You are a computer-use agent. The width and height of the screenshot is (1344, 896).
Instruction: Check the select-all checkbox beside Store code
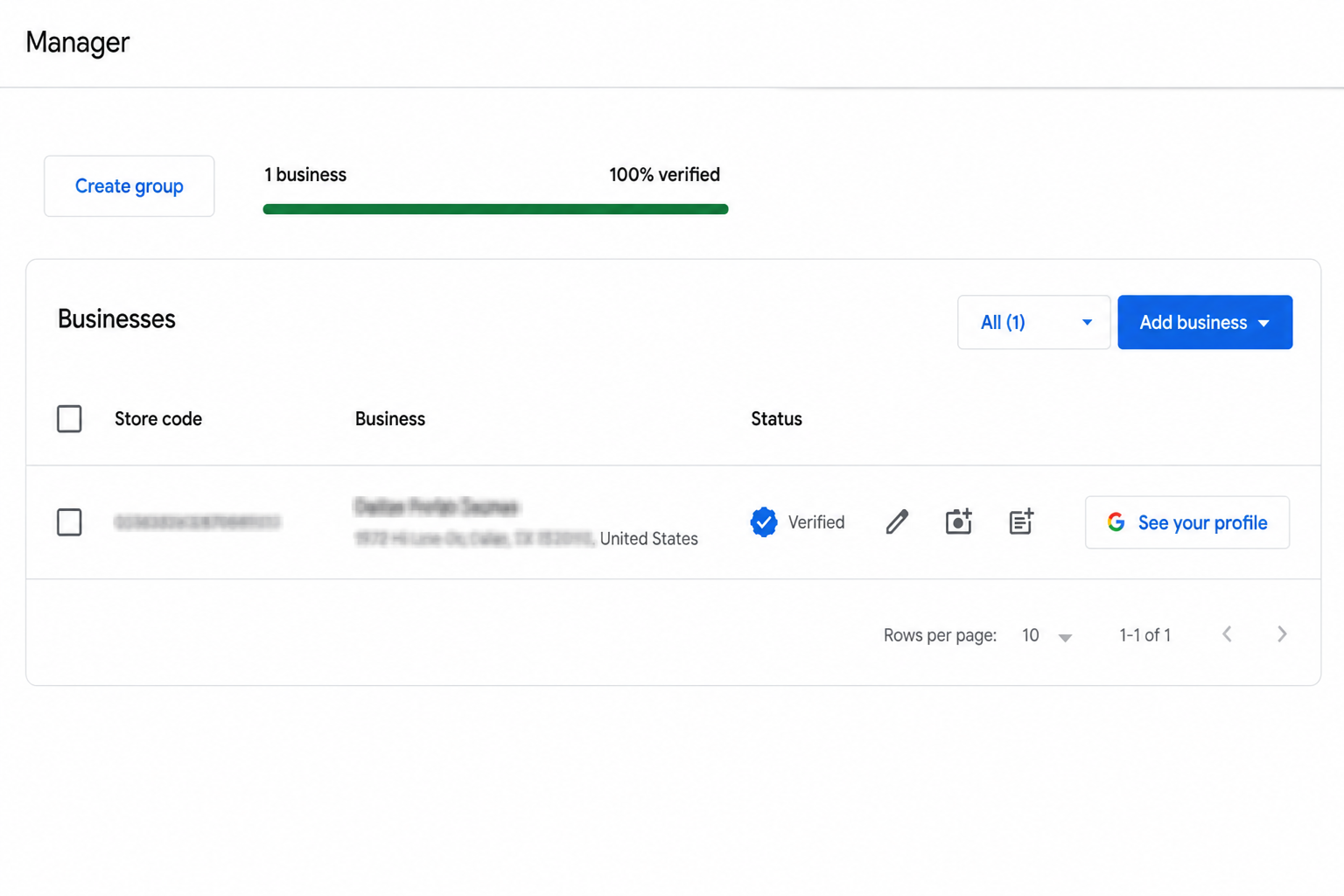pos(69,419)
